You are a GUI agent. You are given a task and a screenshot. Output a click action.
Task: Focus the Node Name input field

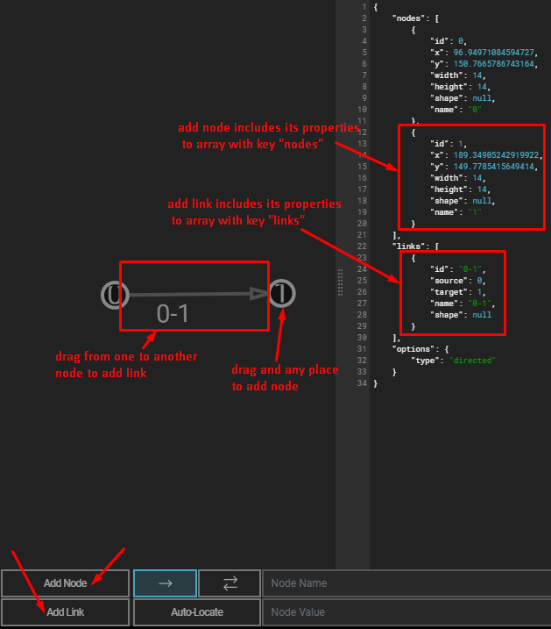pyautogui.click(x=407, y=583)
